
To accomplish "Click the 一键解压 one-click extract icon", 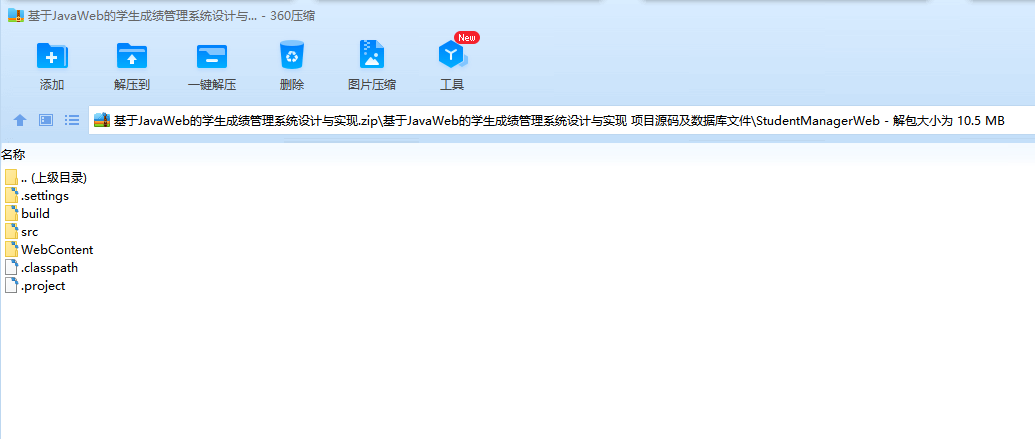I will 212,55.
